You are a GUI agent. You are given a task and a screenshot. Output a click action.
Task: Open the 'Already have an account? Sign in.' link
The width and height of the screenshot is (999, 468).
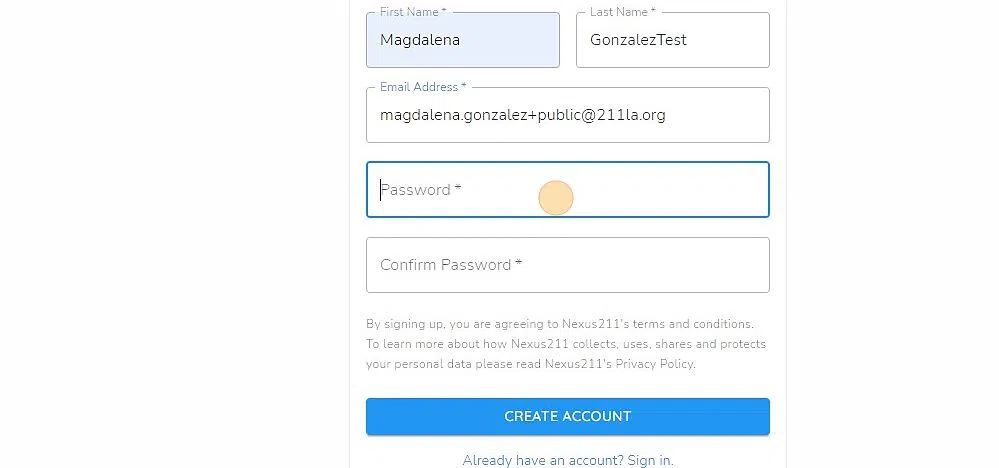(x=567, y=460)
